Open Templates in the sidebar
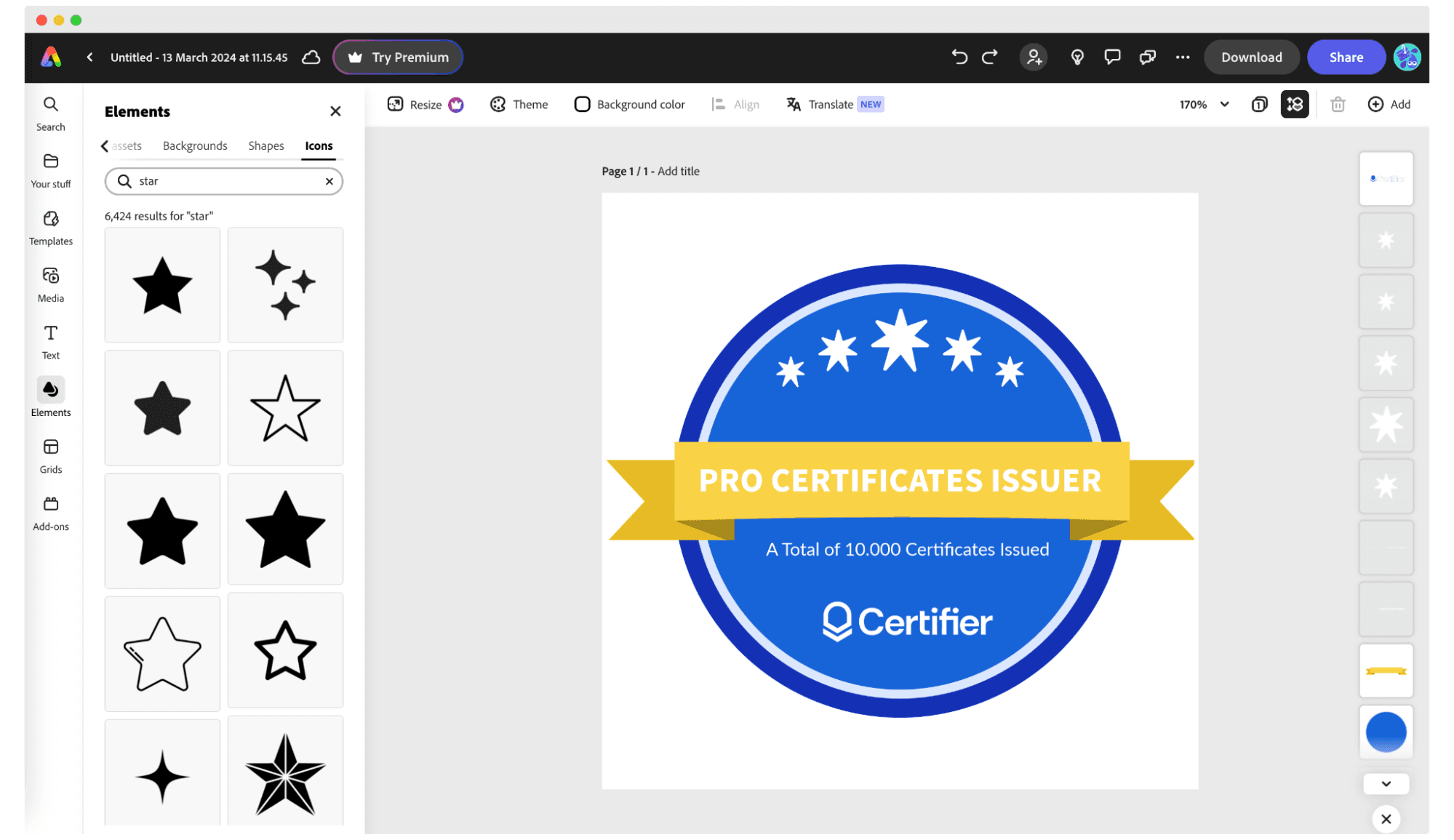This screenshot has width=1454, height=840. point(51,228)
